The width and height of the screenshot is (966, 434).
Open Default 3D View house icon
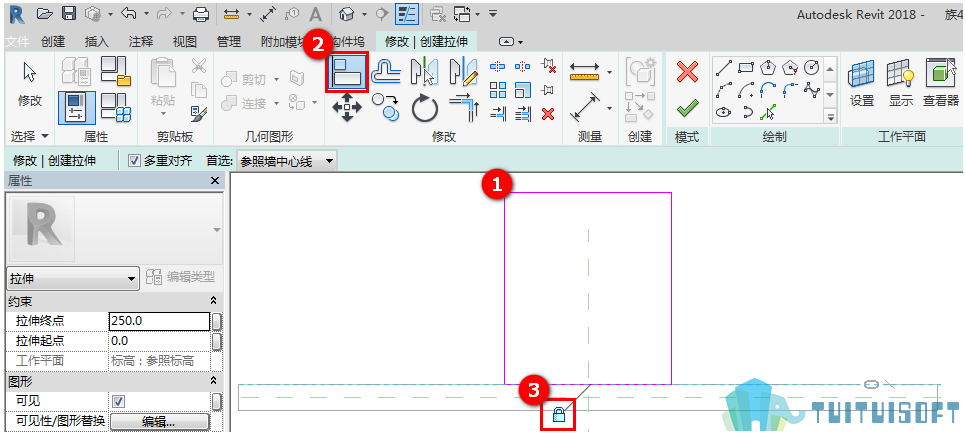[347, 14]
